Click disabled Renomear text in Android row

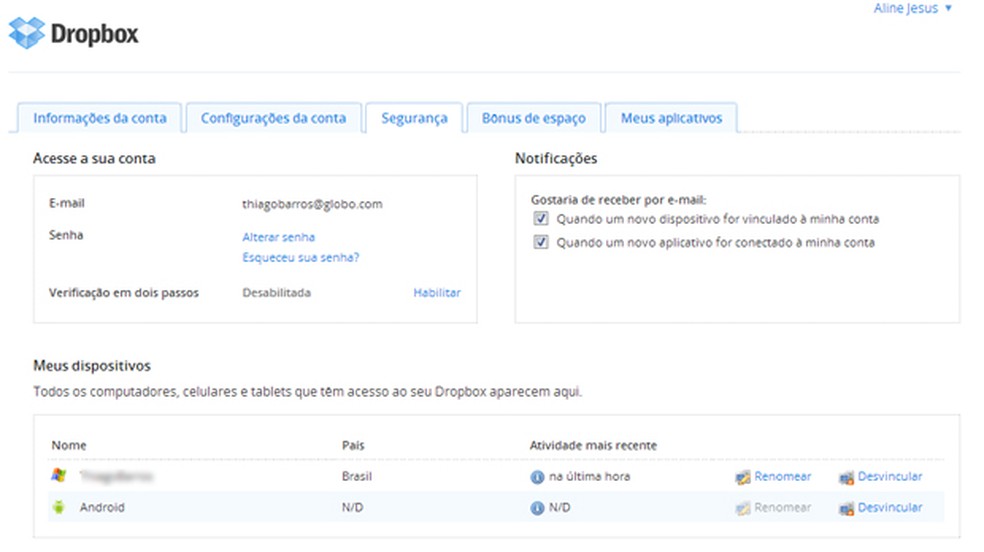pyautogui.click(x=783, y=507)
